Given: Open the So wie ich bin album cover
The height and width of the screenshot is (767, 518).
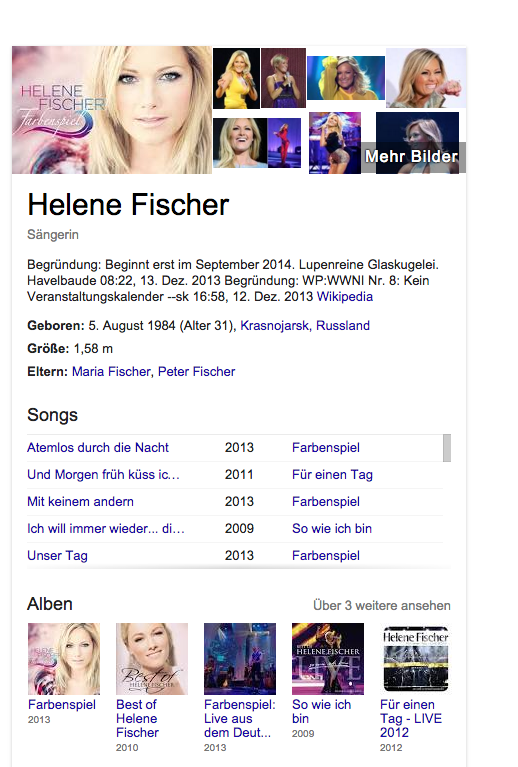Looking at the screenshot, I should (x=328, y=659).
